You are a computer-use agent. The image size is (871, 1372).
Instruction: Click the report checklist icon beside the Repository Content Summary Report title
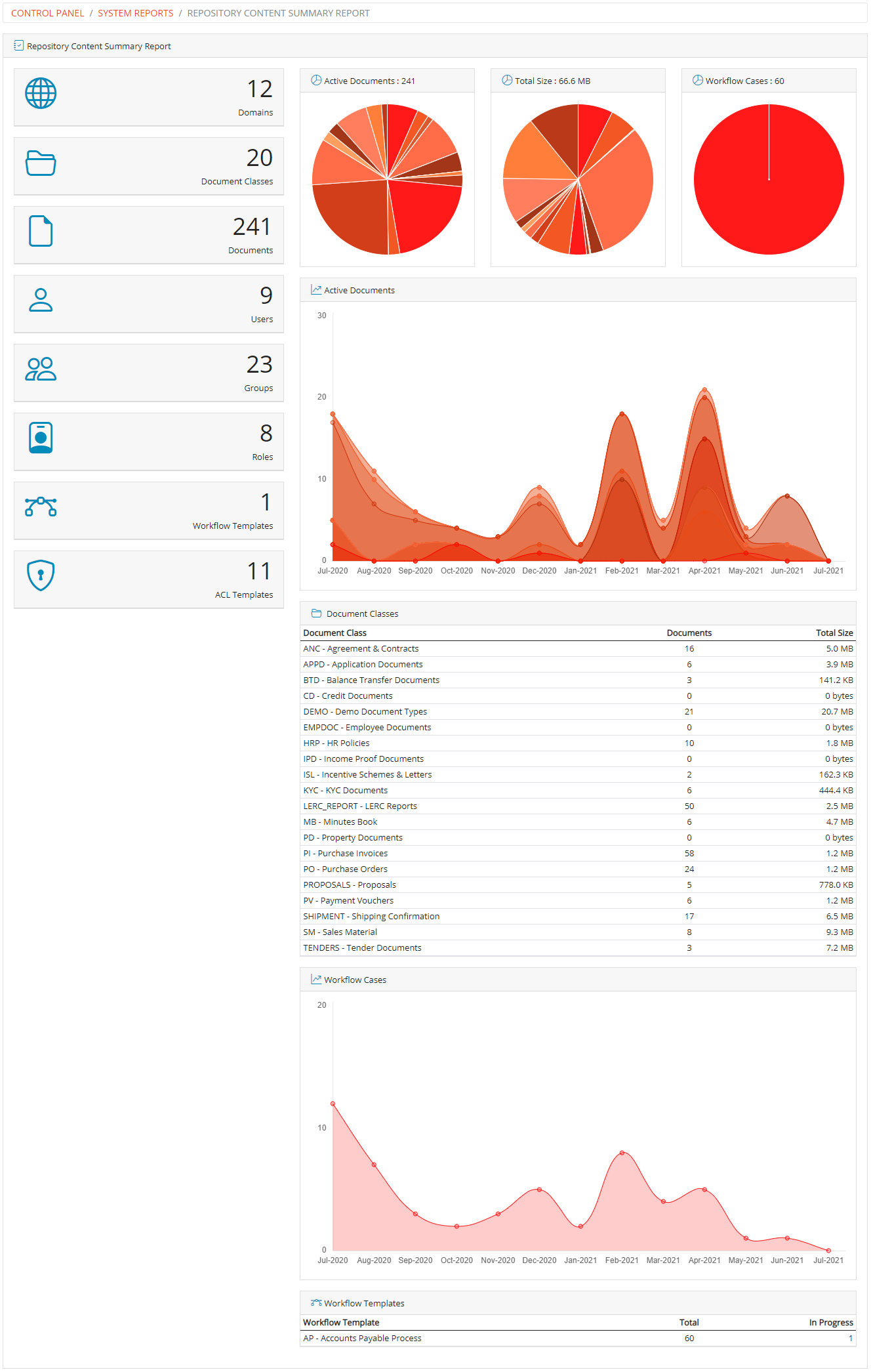(18, 46)
